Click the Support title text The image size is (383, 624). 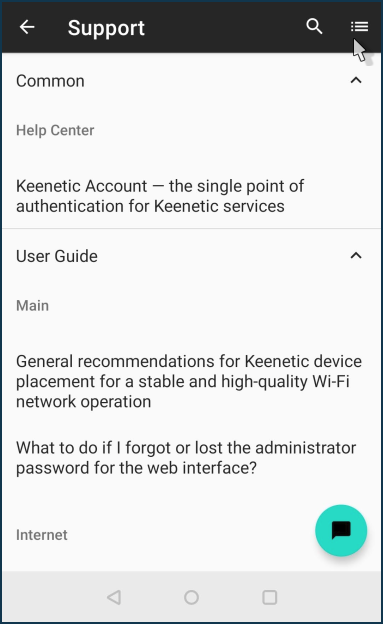pos(106,28)
